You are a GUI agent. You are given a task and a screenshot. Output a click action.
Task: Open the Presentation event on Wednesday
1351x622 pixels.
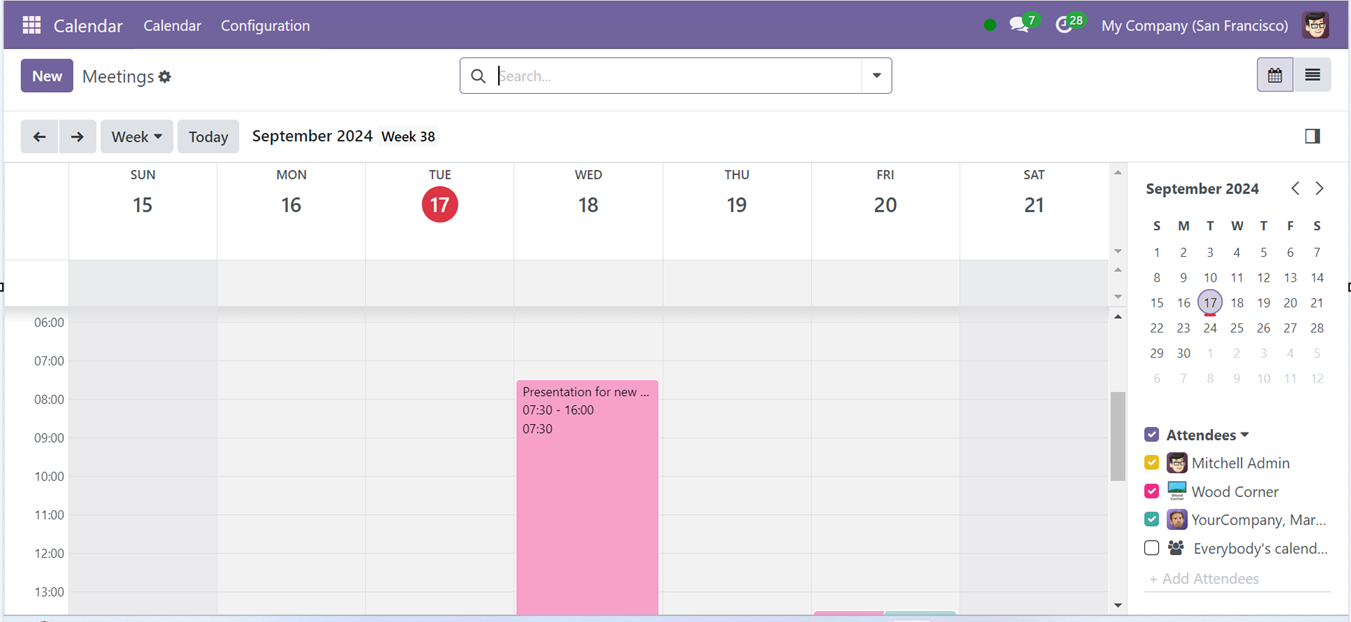(587, 450)
